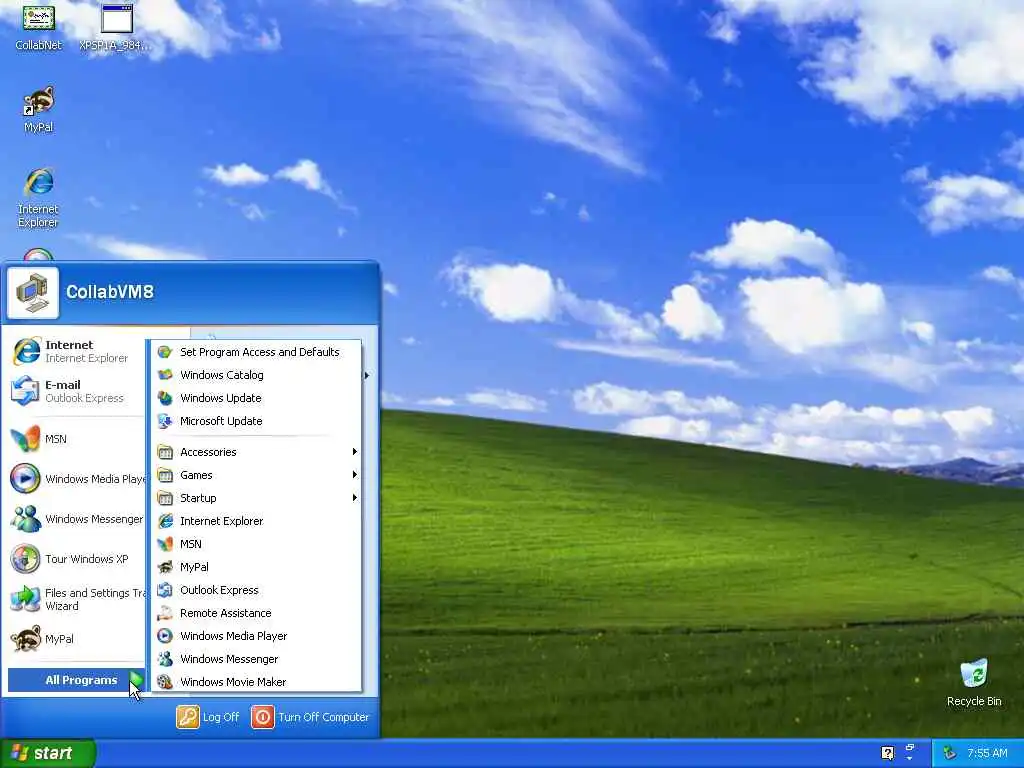
Task: Open Windows Movie Maker
Action: (257, 682)
